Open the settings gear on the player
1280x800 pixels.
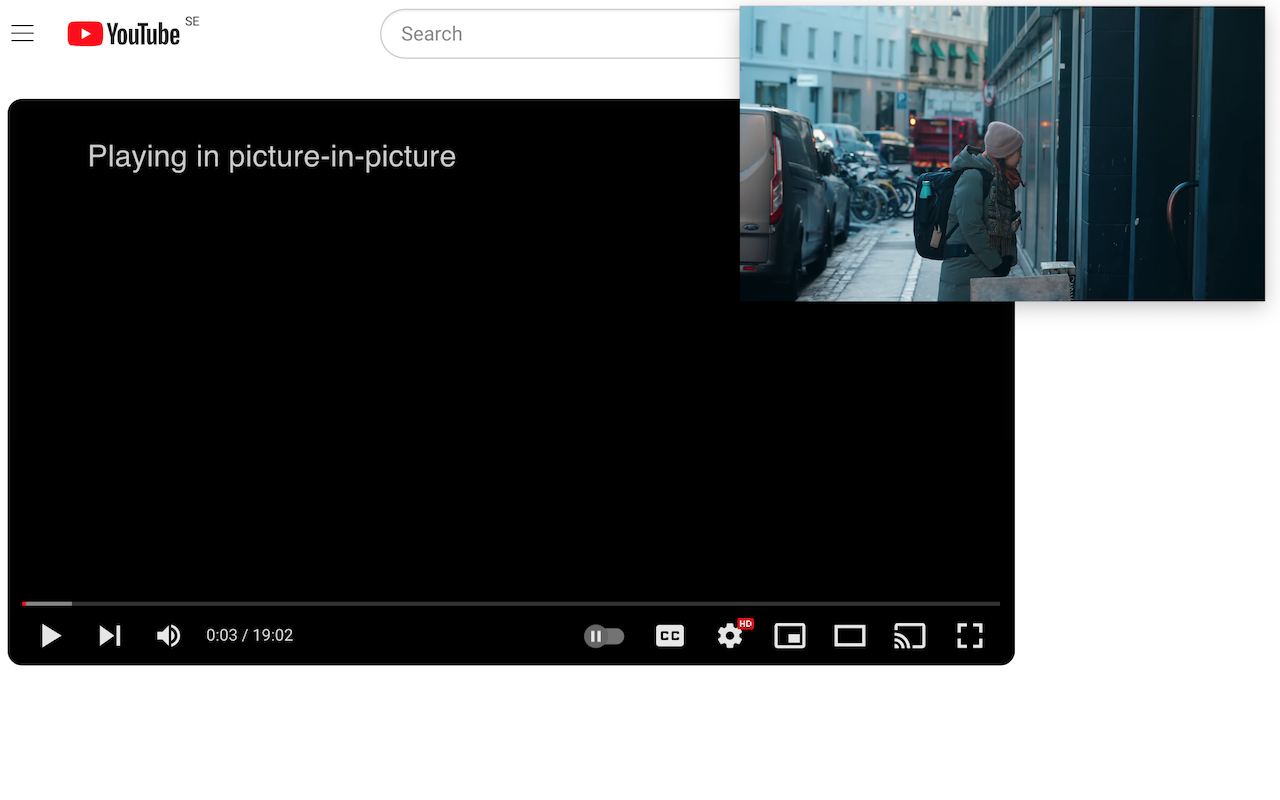point(730,635)
